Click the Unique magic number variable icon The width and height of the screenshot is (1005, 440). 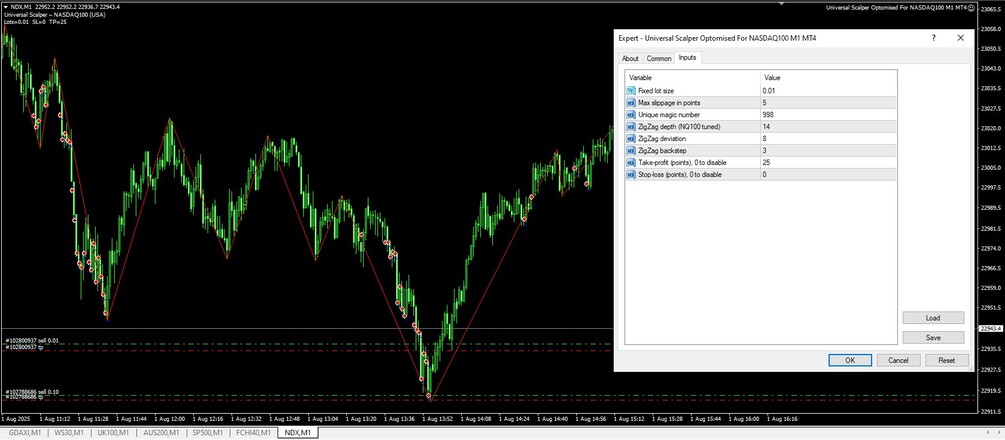[x=631, y=114]
